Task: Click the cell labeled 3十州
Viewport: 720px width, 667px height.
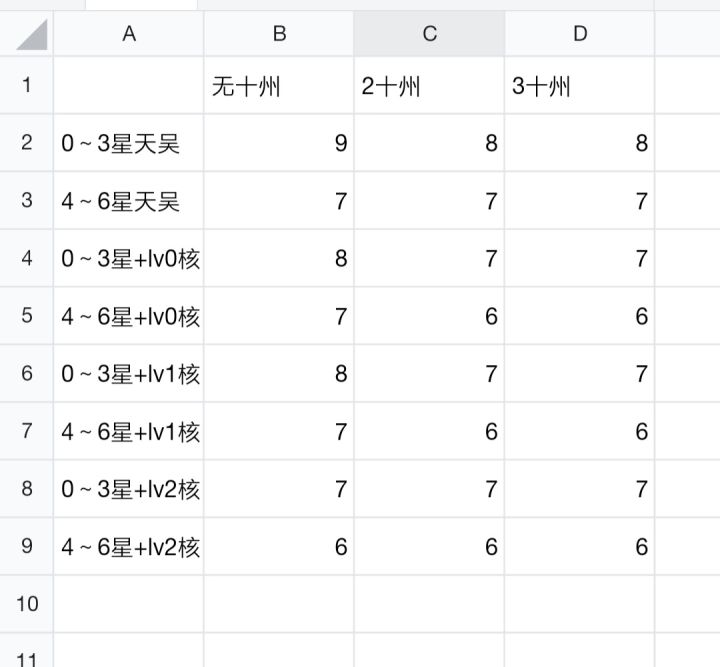Action: (x=580, y=86)
